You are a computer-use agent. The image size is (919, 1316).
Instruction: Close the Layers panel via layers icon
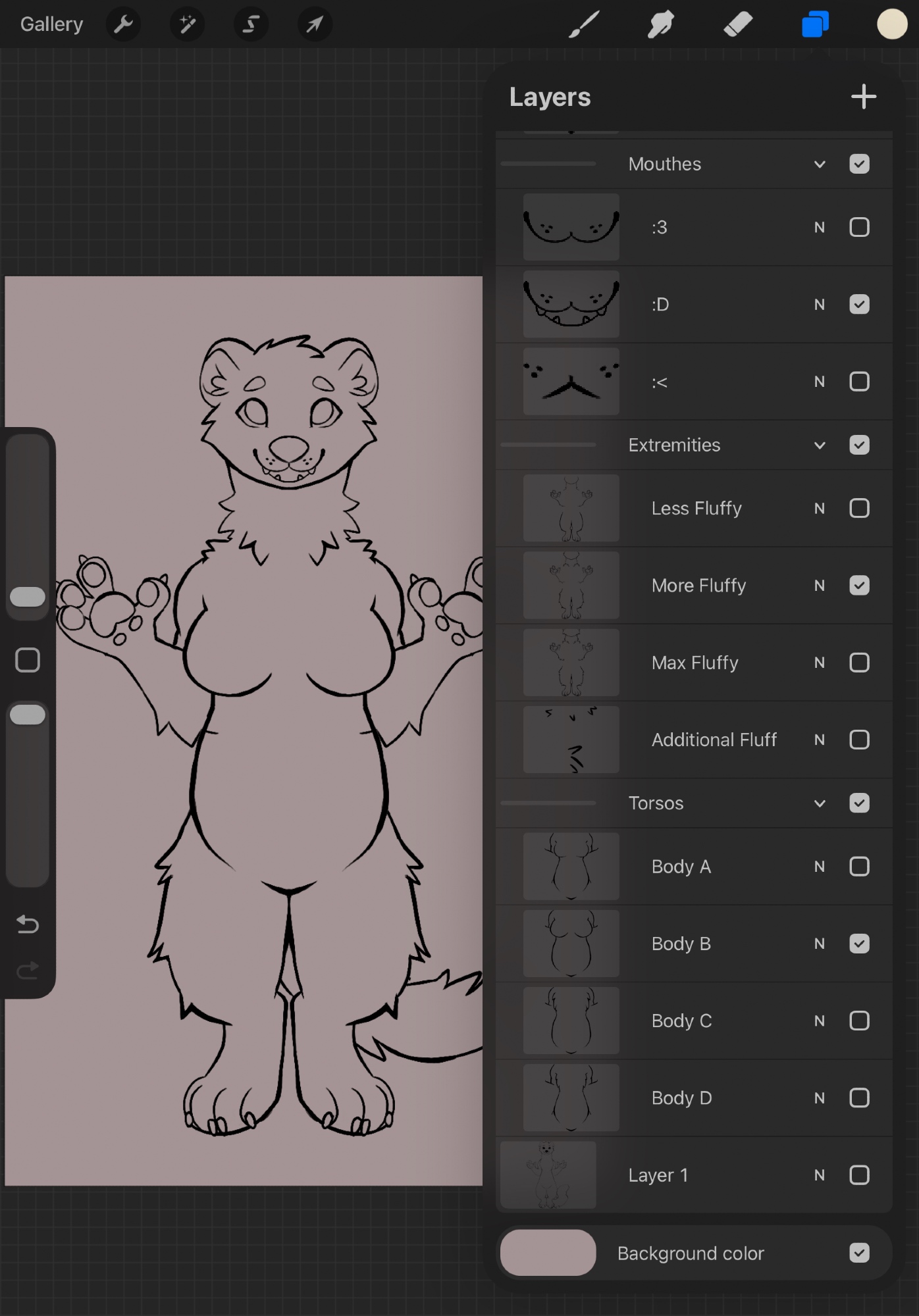coord(815,25)
